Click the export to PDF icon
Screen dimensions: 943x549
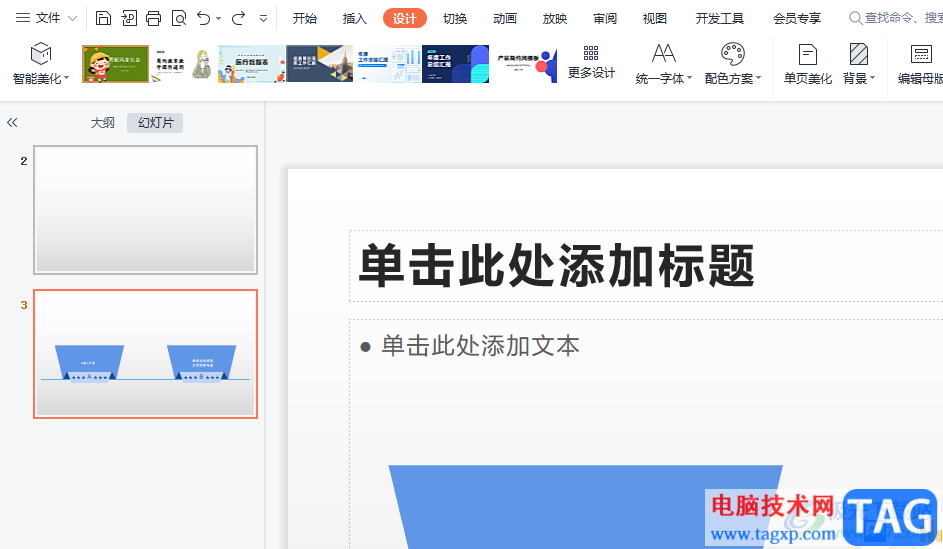(x=129, y=18)
